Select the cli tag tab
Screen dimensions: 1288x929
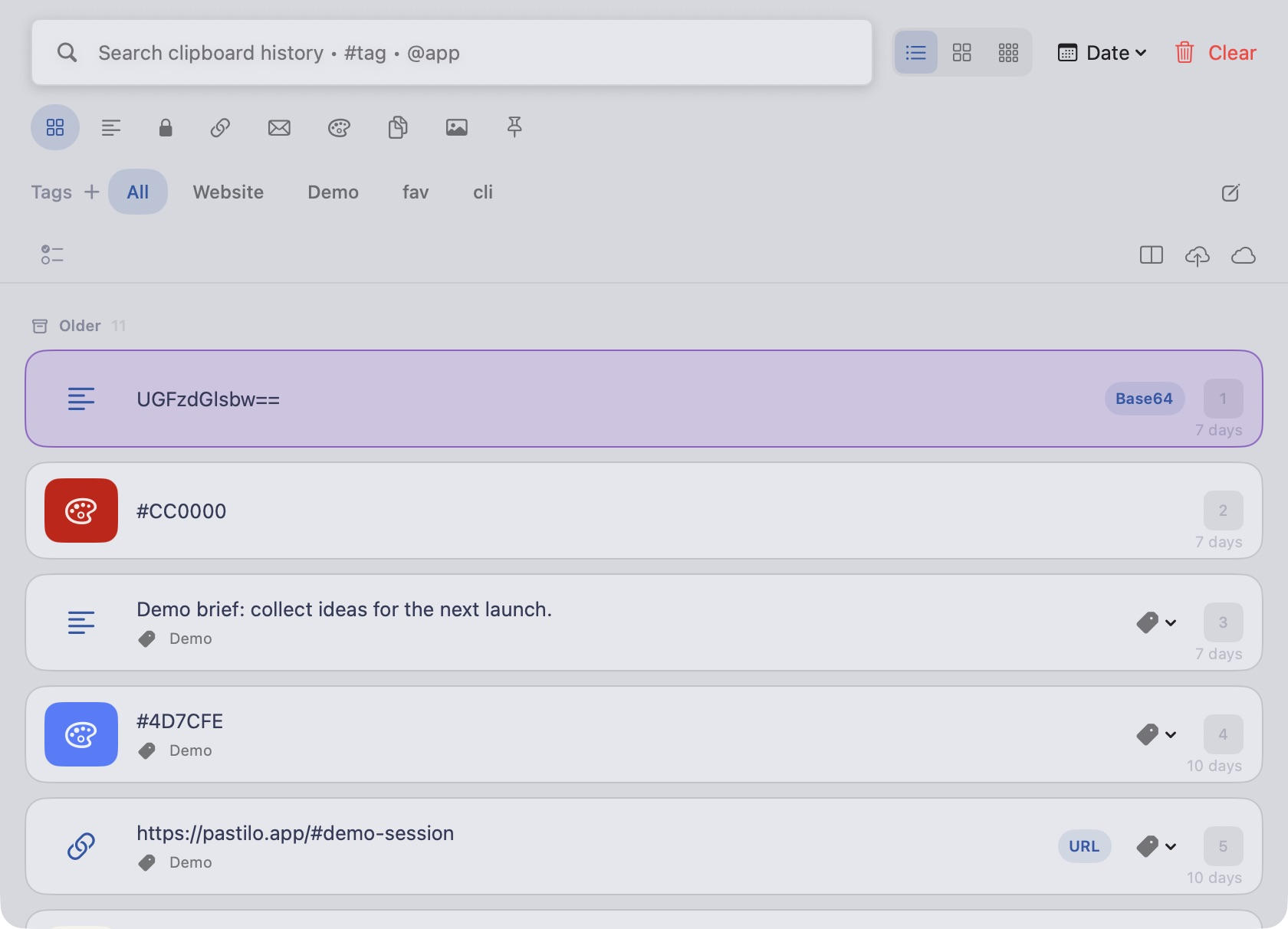[x=483, y=192]
